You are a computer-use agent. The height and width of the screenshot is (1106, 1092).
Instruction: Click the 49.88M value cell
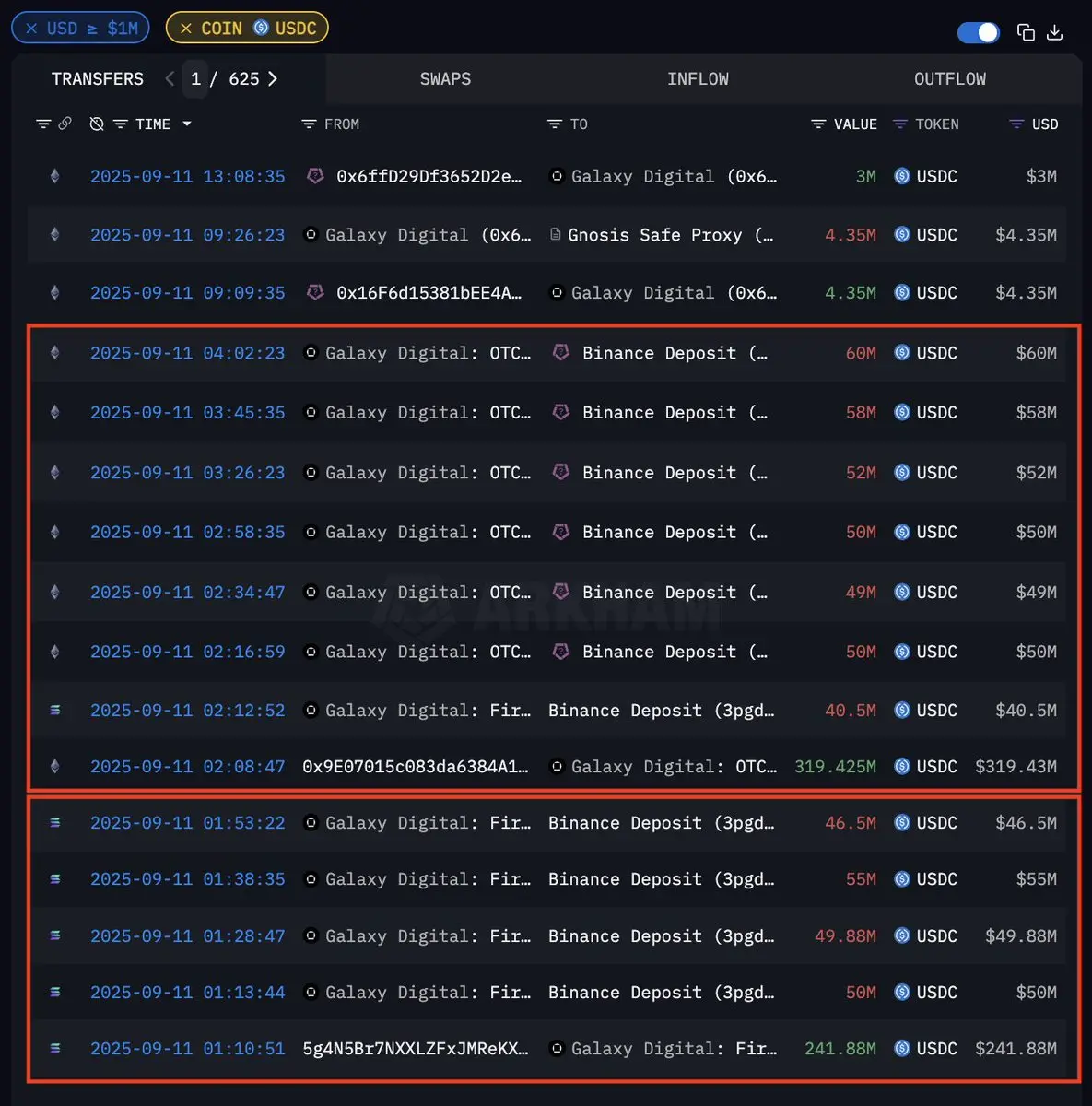[x=845, y=935]
